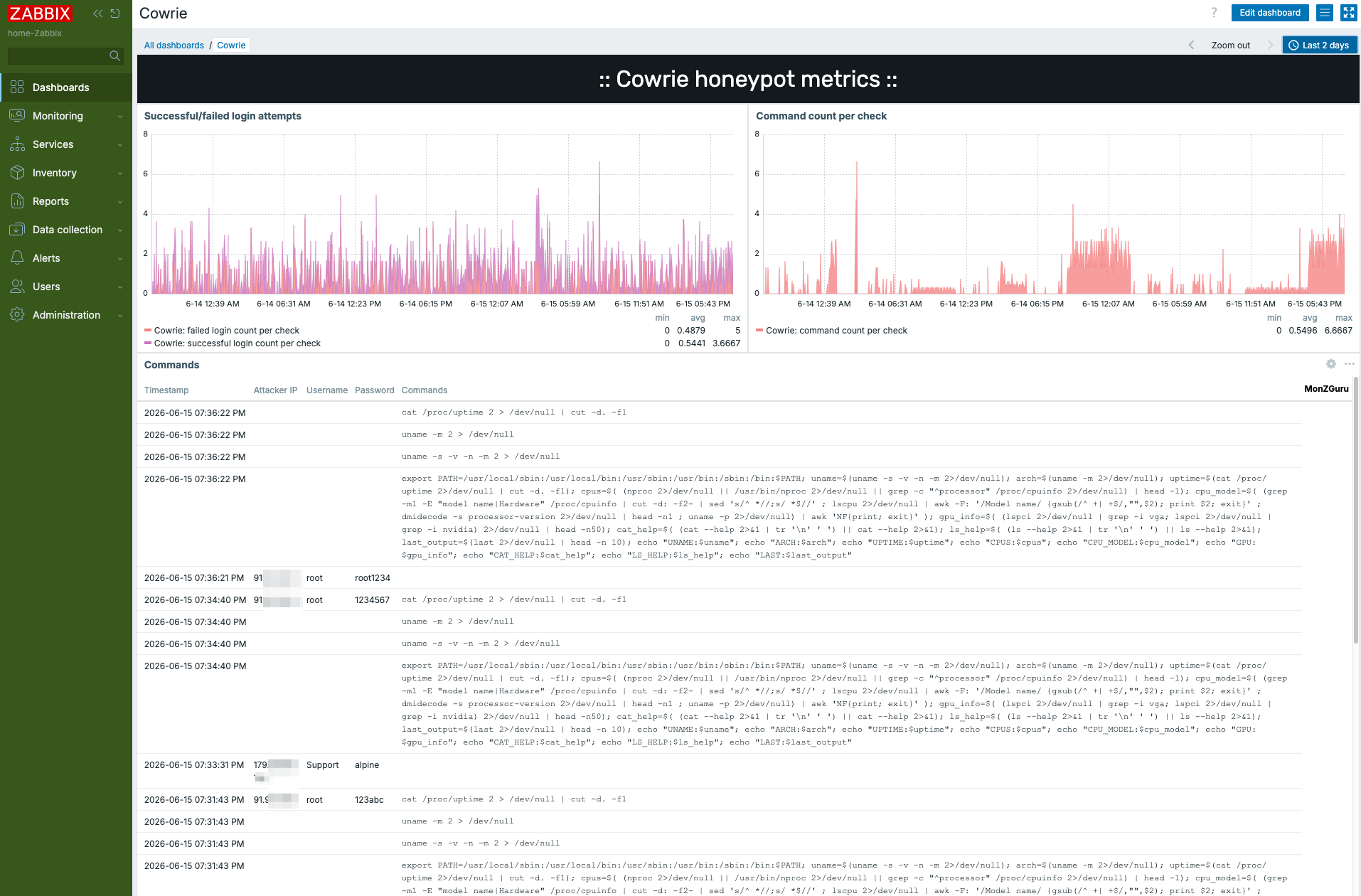Image resolution: width=1361 pixels, height=896 pixels.
Task: Click the MonZGuru link in Commands
Action: pyautogui.click(x=1326, y=389)
